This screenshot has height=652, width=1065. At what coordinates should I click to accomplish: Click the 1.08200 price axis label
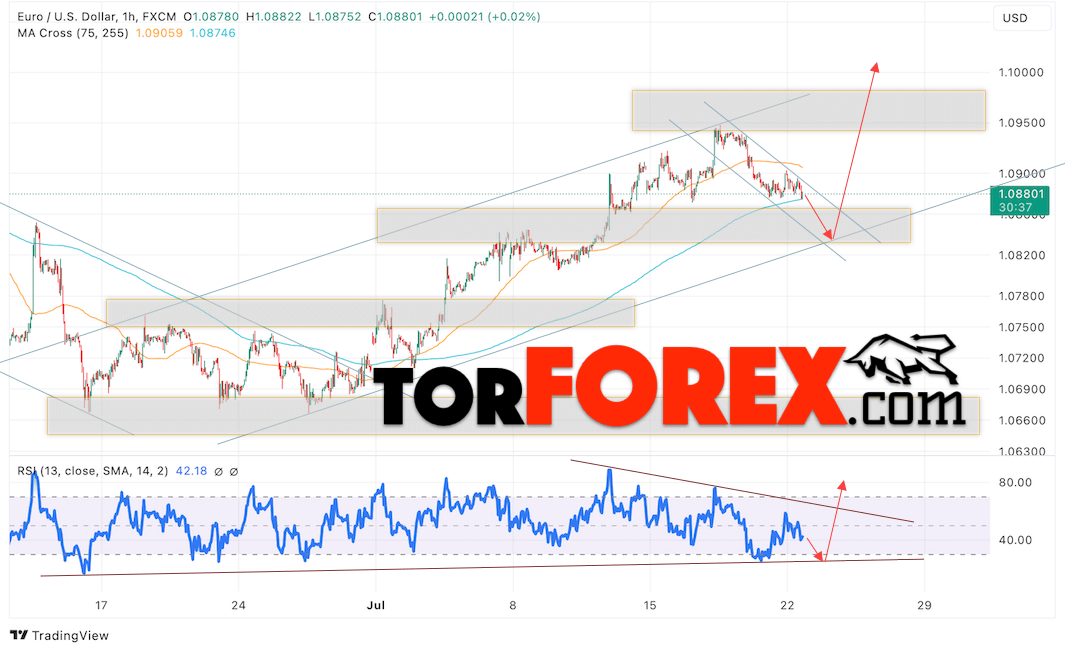[x=1020, y=255]
